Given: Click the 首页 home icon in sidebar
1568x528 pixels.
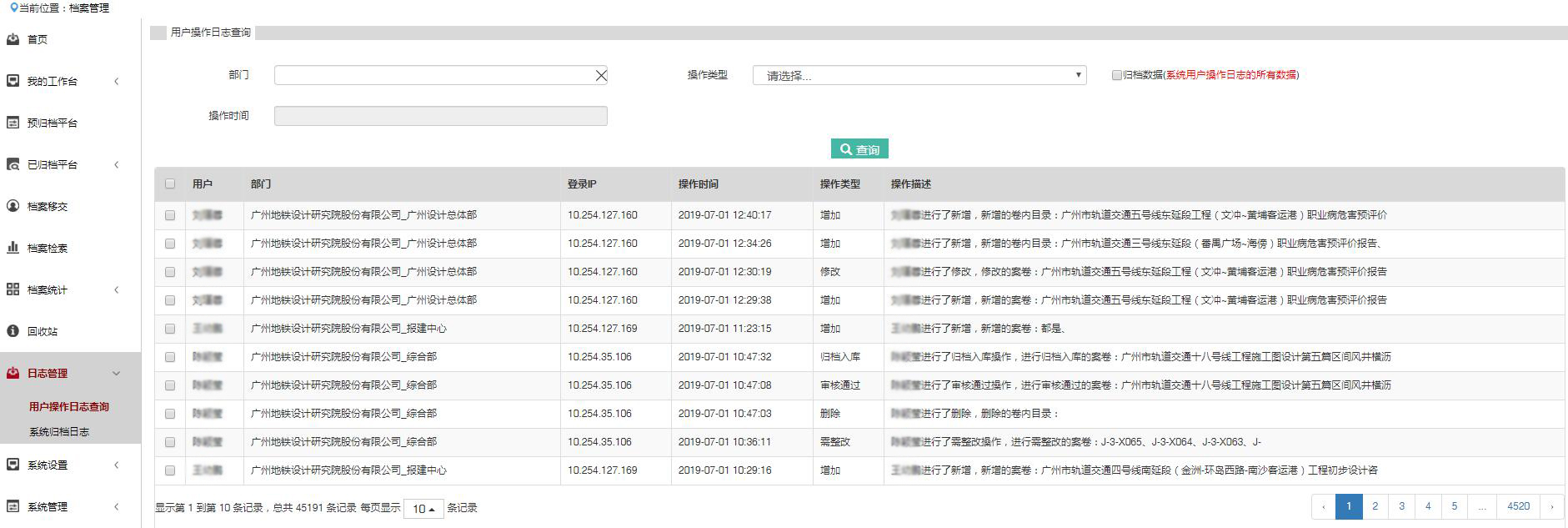Looking at the screenshot, I should coord(13,39).
